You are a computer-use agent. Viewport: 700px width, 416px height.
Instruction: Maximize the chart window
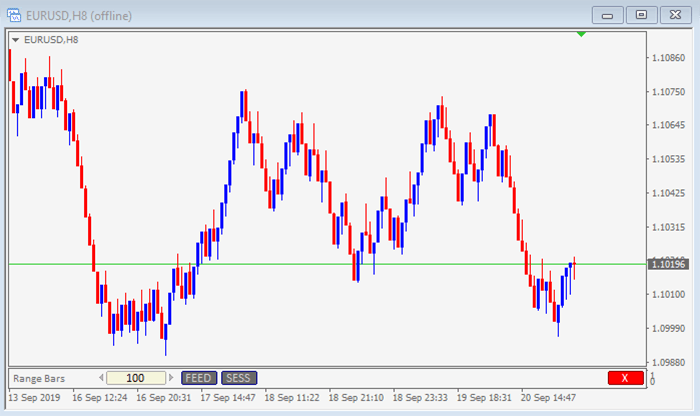(642, 14)
